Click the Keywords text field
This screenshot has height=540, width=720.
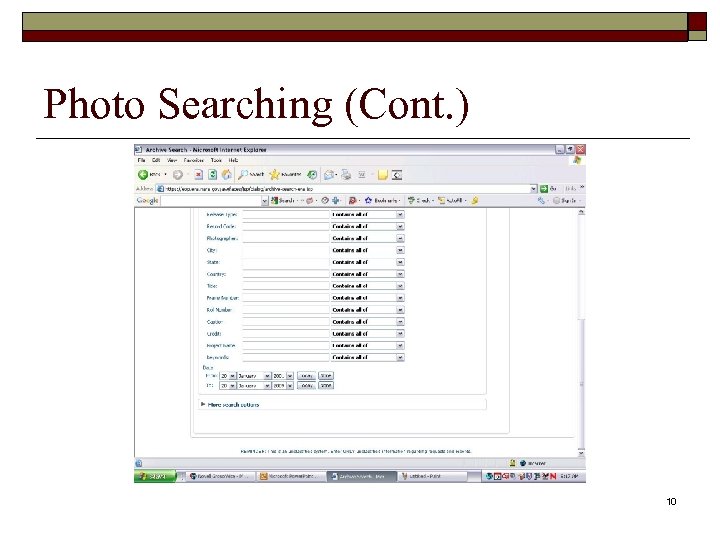point(286,358)
